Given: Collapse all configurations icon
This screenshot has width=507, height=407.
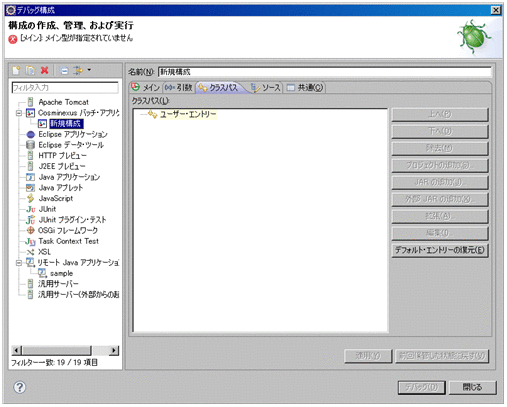Looking at the screenshot, I should 64,70.
